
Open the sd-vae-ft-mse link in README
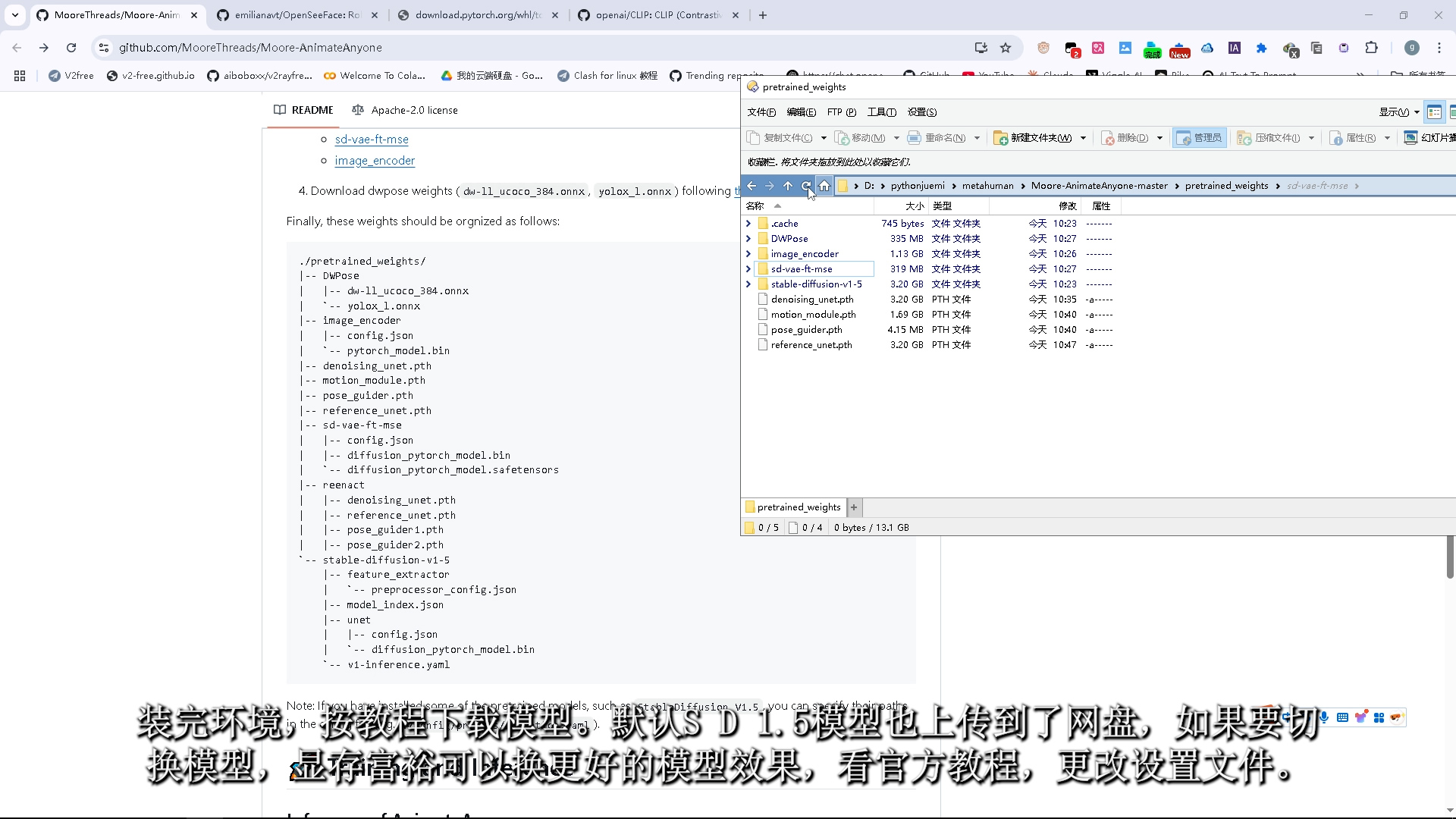coord(372,140)
